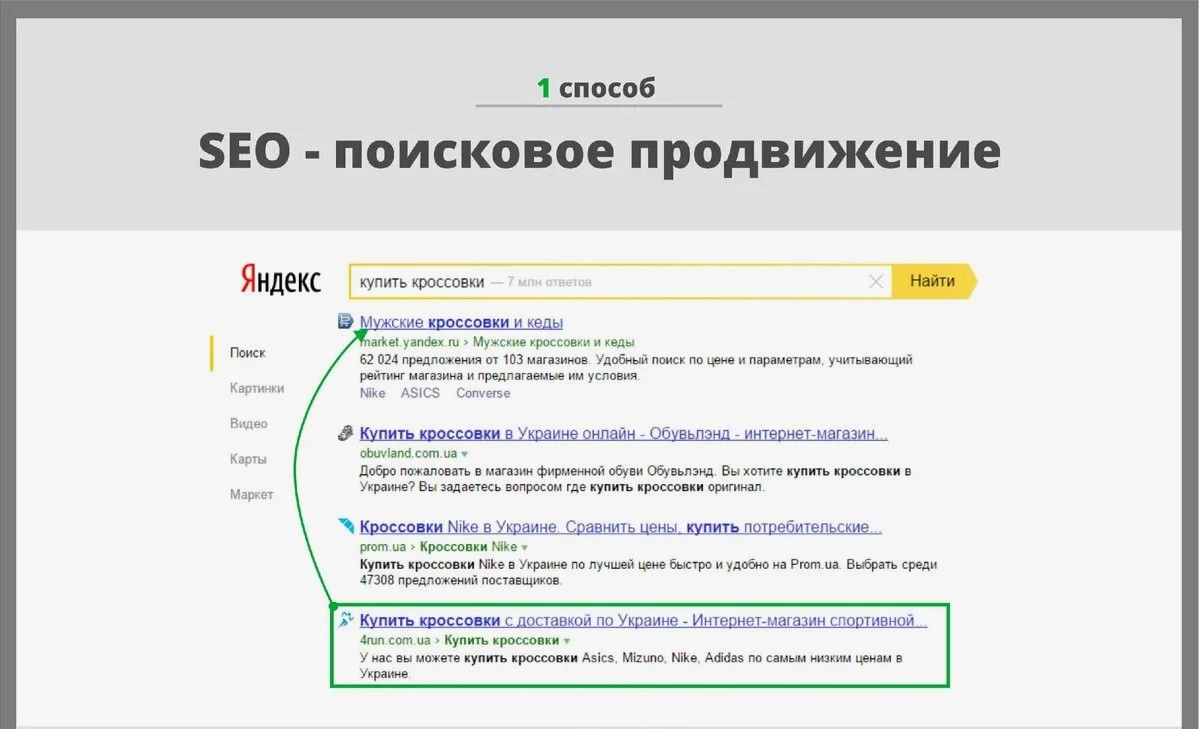Click the Кроссовки Nike green breadcrumb

[469, 547]
